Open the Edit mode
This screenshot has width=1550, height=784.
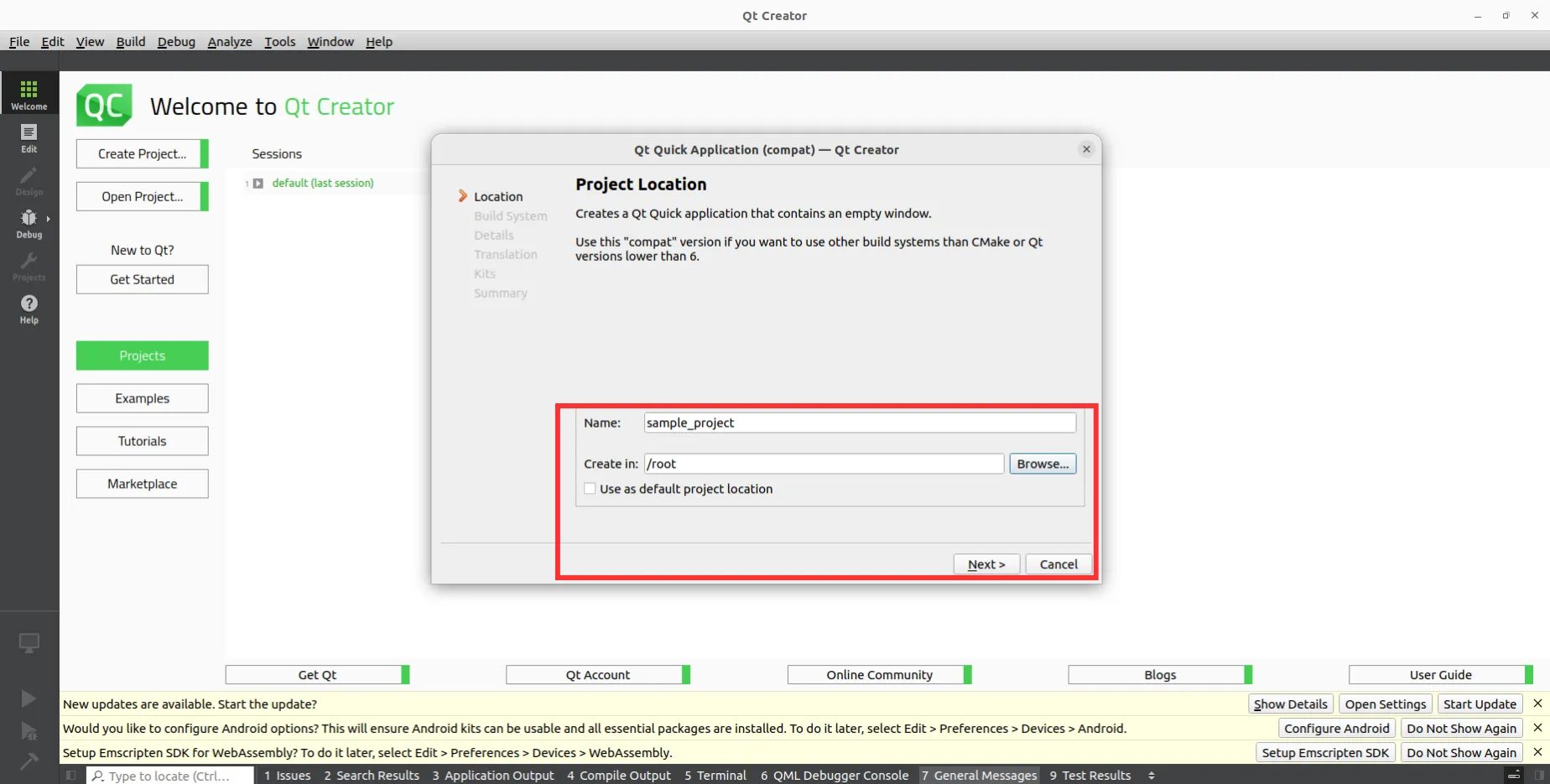tap(29, 137)
